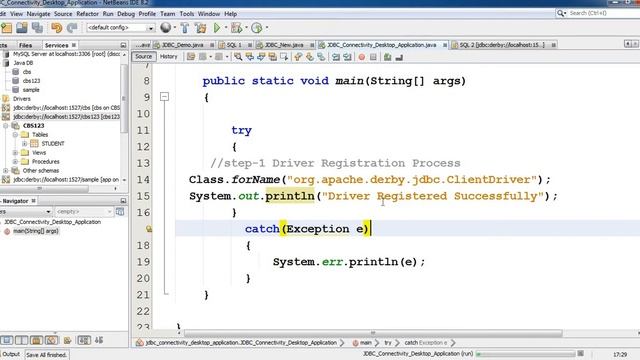Switch to the JDBC_New.java tab
Image resolution: width=640 pixels, height=360 pixels.
pyautogui.click(x=284, y=45)
